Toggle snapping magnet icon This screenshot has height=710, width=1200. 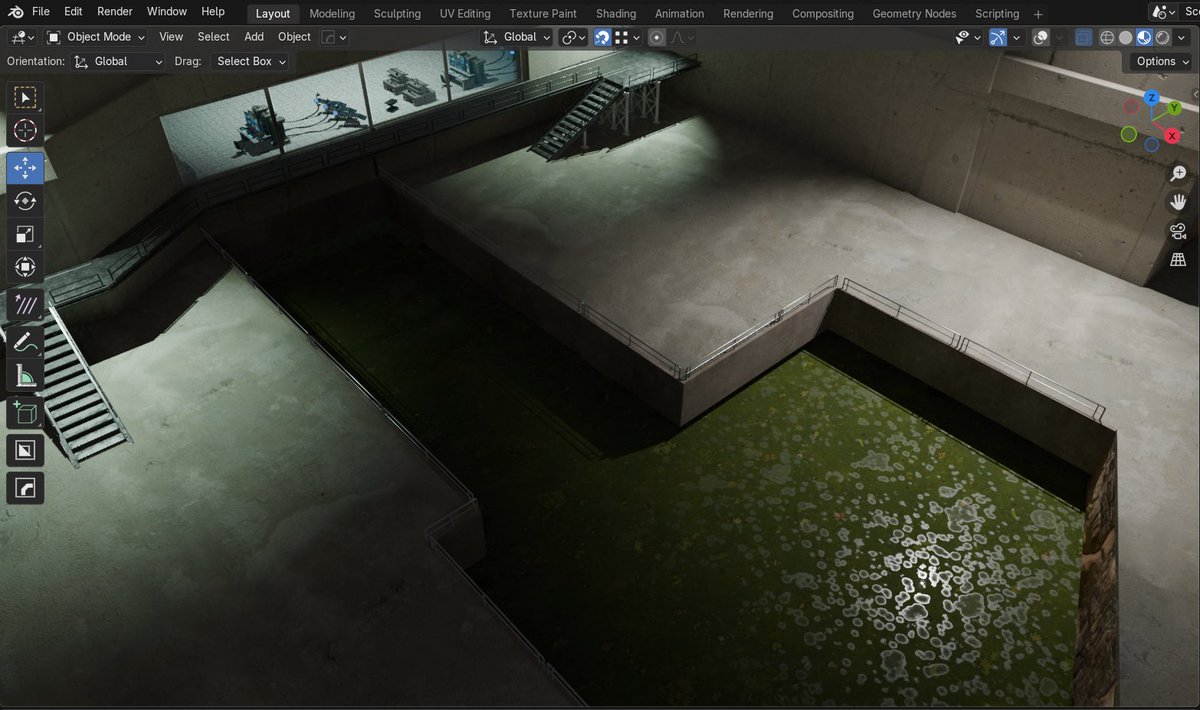click(603, 37)
